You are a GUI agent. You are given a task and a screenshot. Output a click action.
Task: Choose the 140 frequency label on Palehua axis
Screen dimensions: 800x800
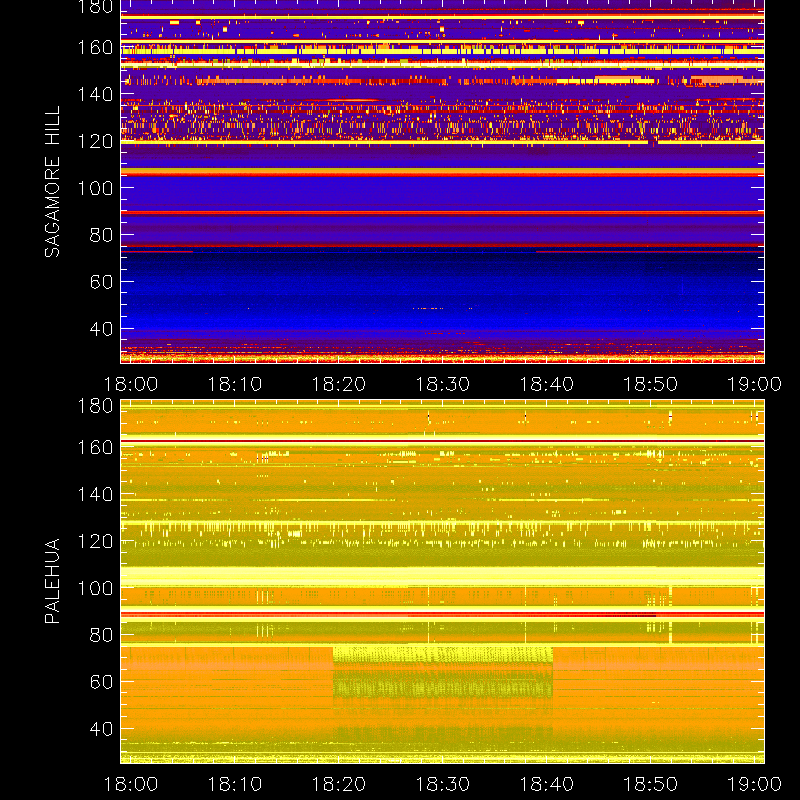tap(95, 494)
